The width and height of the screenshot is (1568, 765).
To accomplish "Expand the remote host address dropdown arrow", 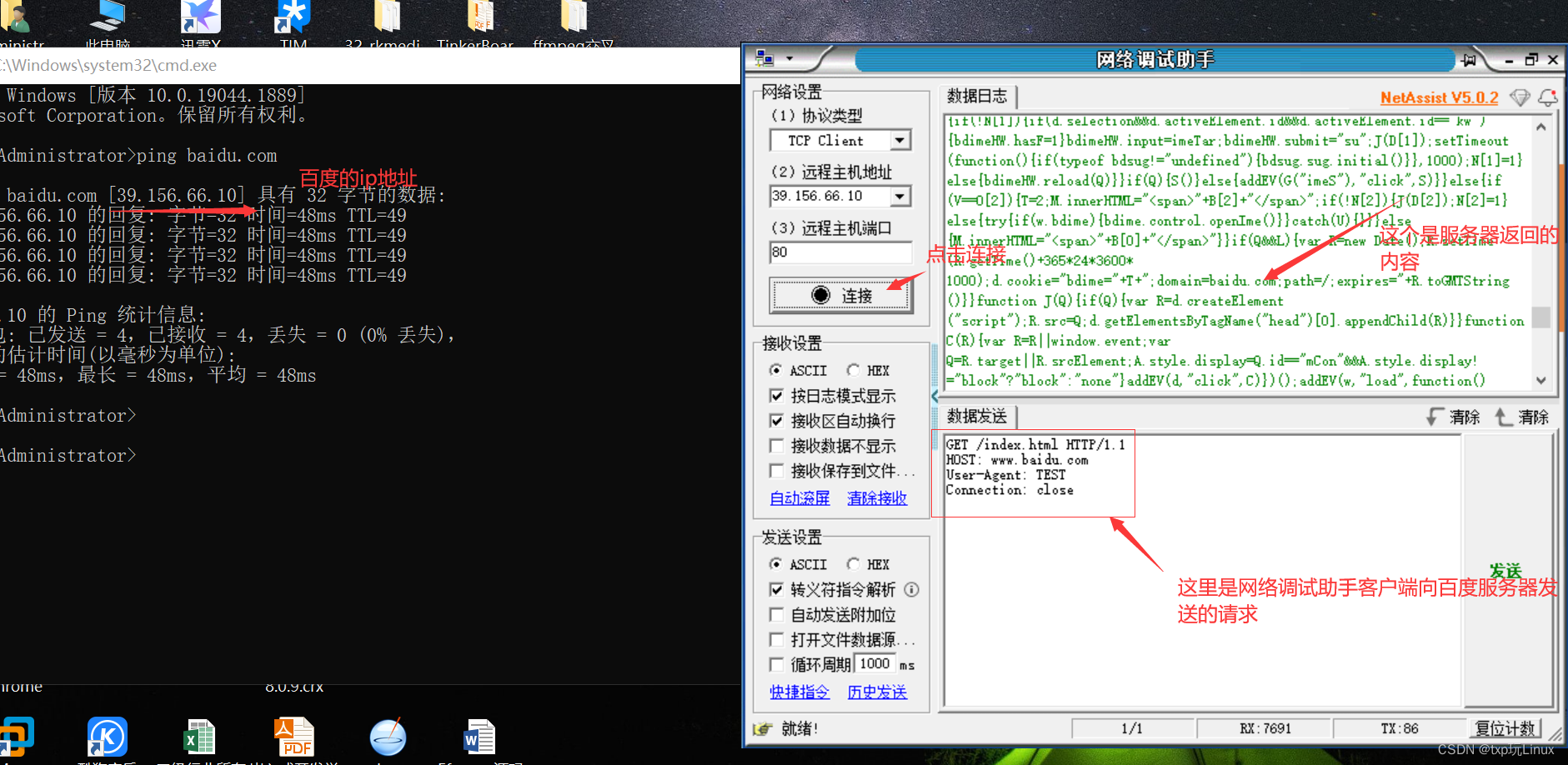I will 899,197.
